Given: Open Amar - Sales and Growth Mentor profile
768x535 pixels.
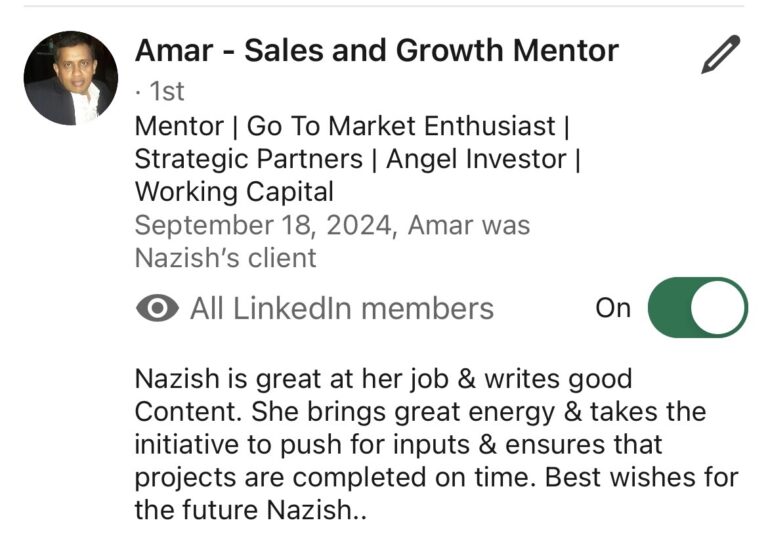Looking at the screenshot, I should 377,50.
